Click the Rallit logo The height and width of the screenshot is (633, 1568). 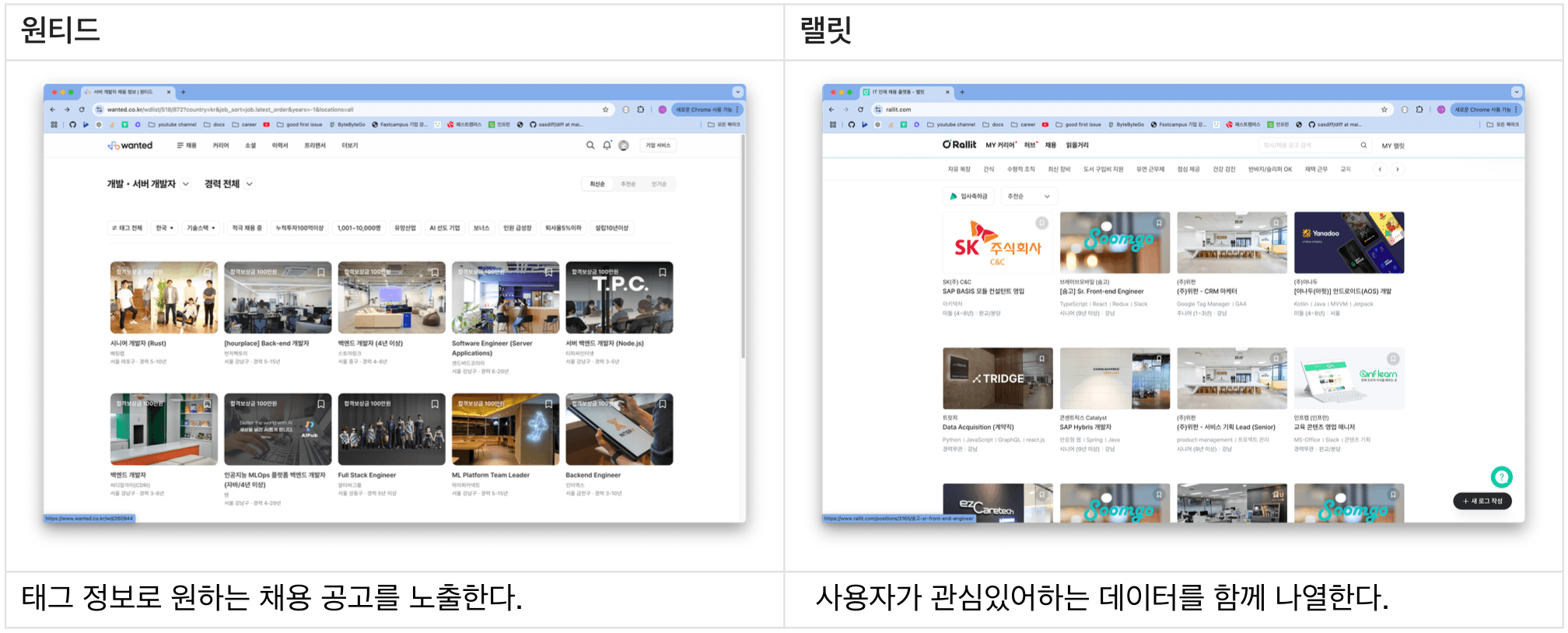[x=959, y=145]
